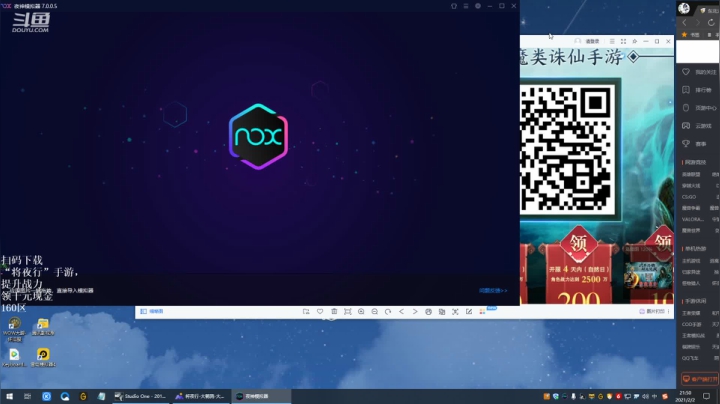Click the Douyu browser back arrow

pos(684,22)
